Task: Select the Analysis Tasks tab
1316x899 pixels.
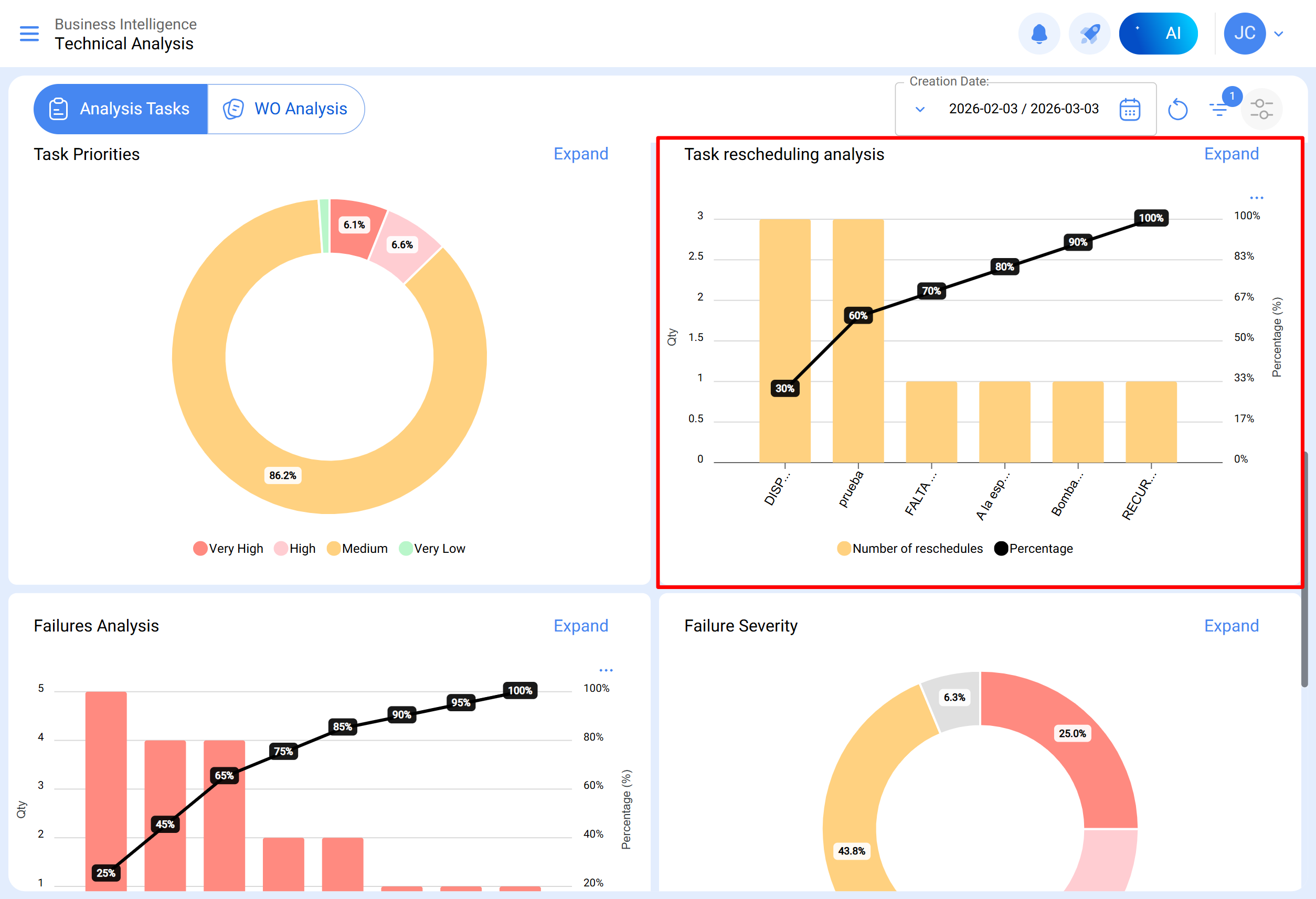Action: click(121, 109)
